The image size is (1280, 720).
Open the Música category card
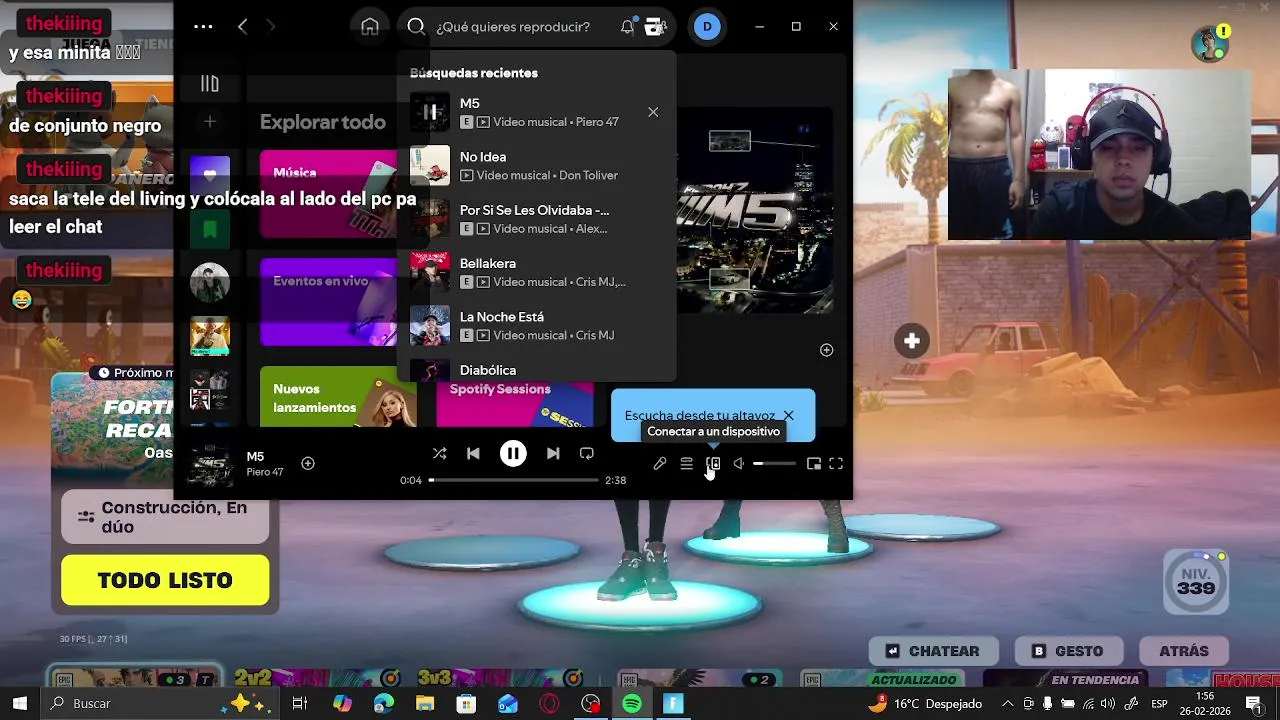(x=328, y=194)
